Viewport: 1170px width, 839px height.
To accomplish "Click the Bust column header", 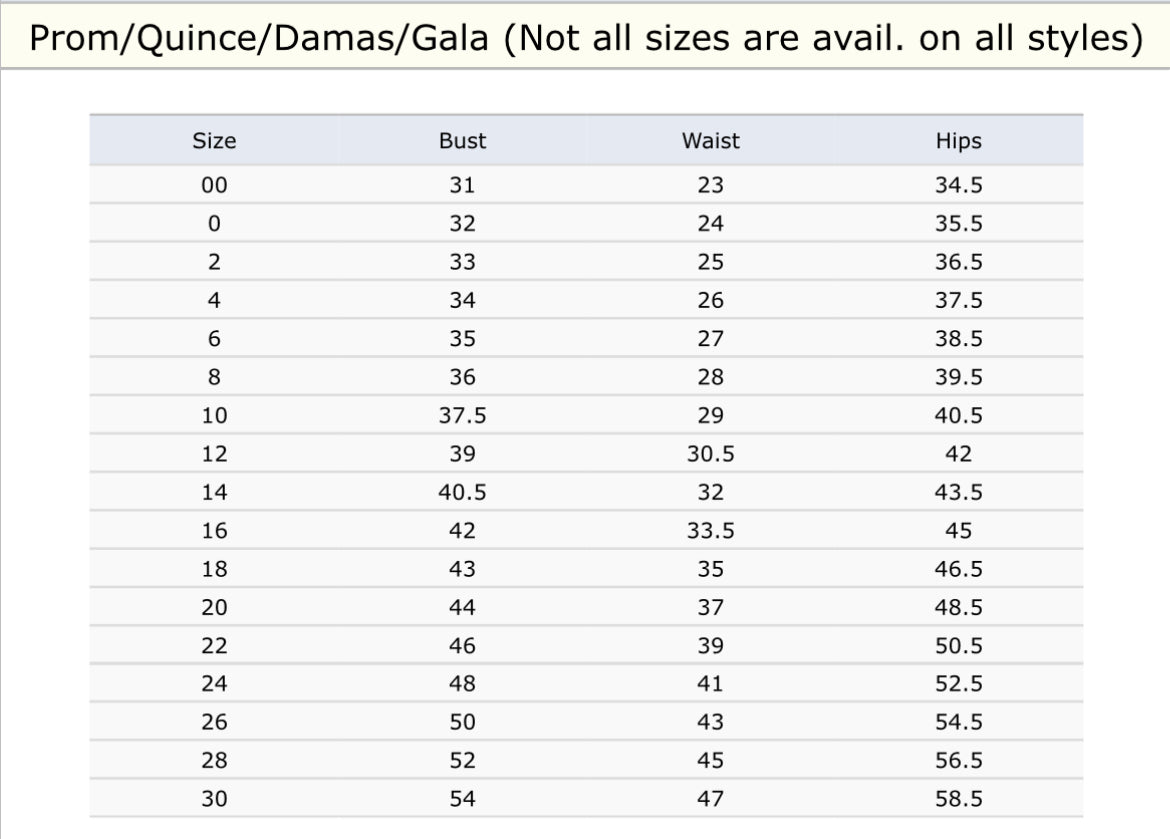I will (x=462, y=141).
